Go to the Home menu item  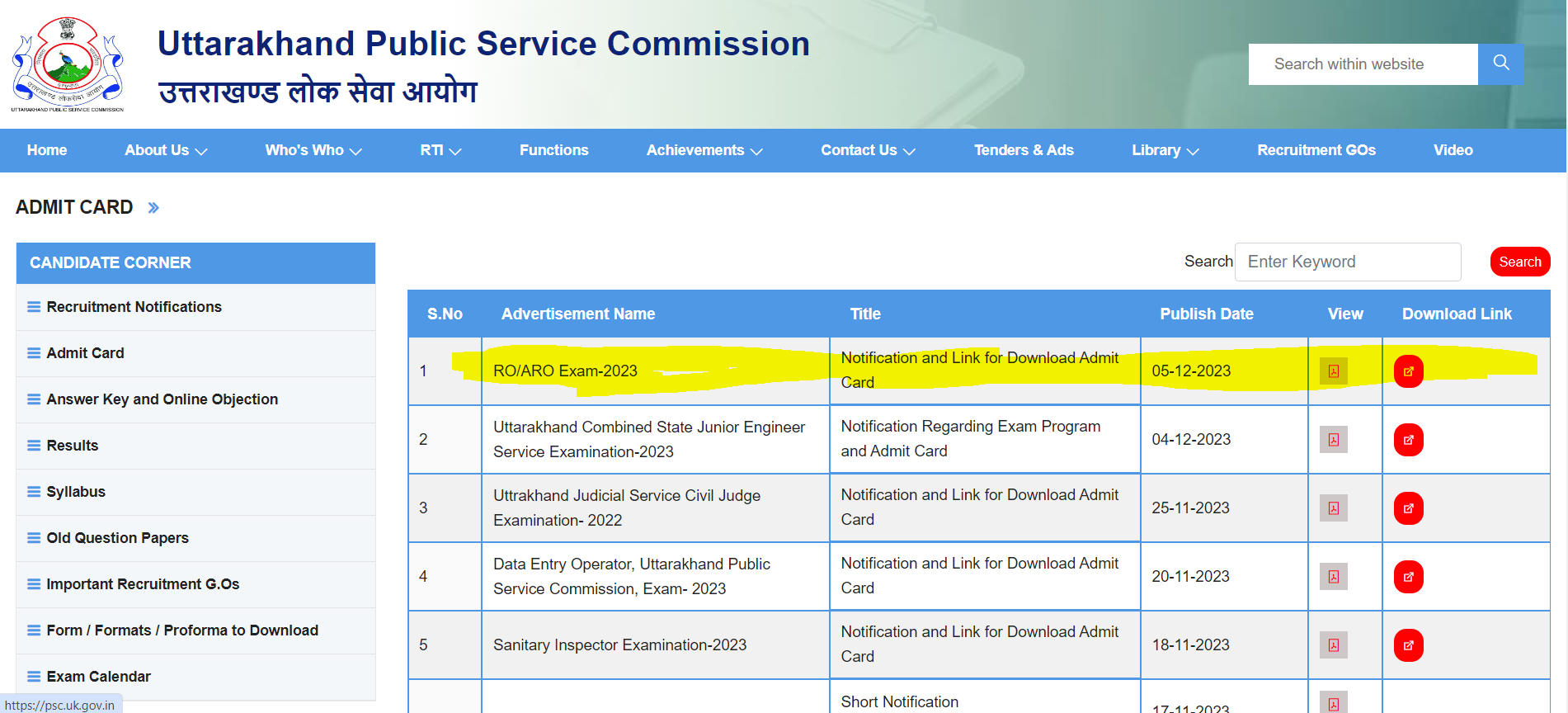click(47, 150)
